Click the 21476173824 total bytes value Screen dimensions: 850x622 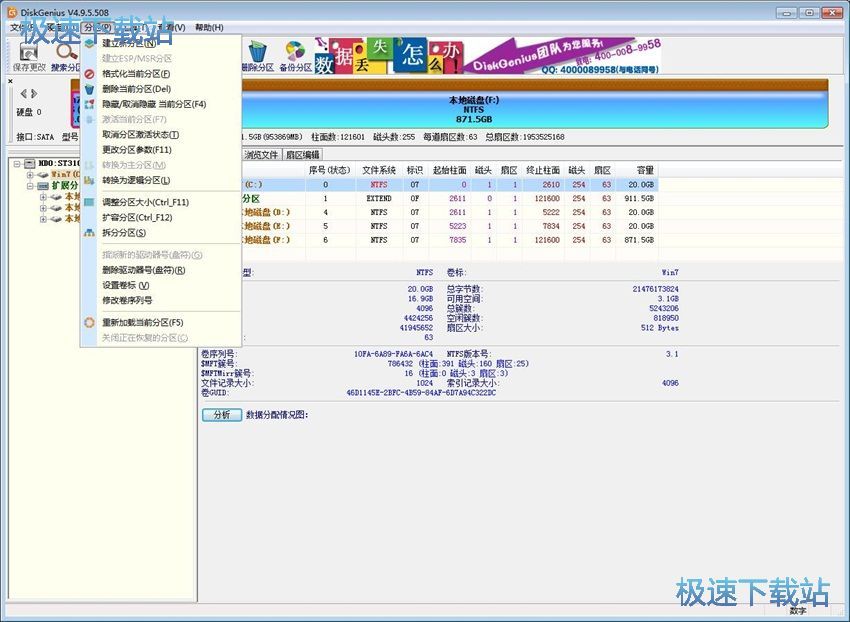pos(655,289)
